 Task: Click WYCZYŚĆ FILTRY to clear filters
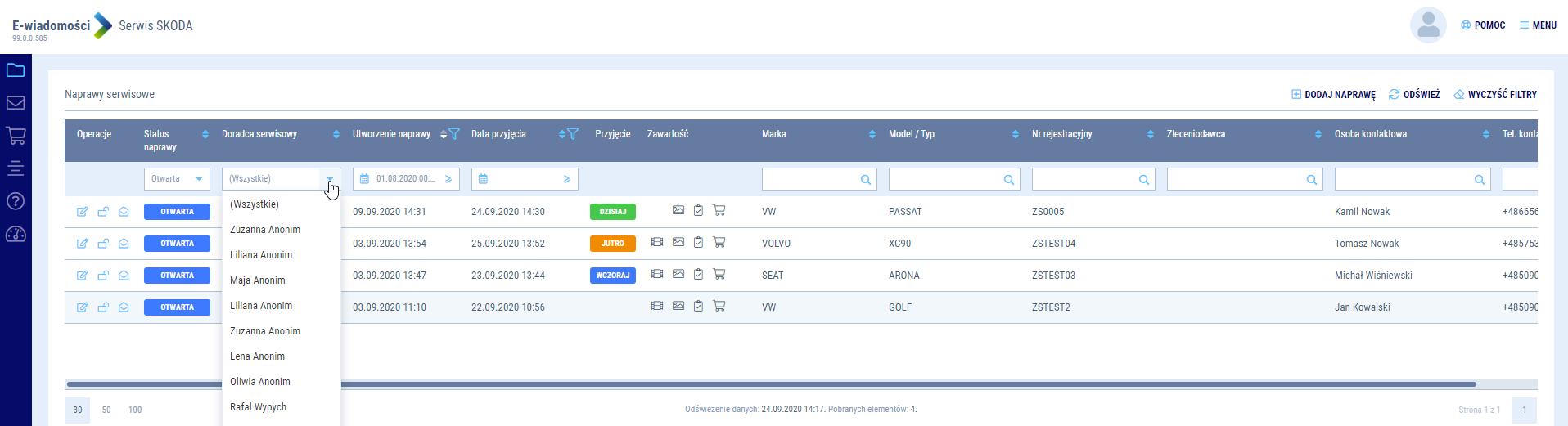[x=1495, y=95]
